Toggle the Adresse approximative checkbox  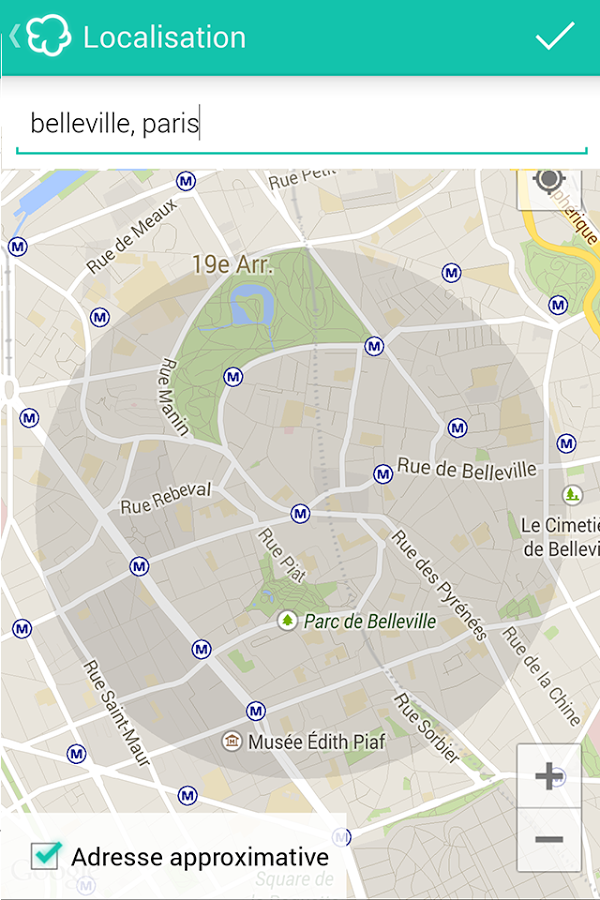(x=45, y=856)
